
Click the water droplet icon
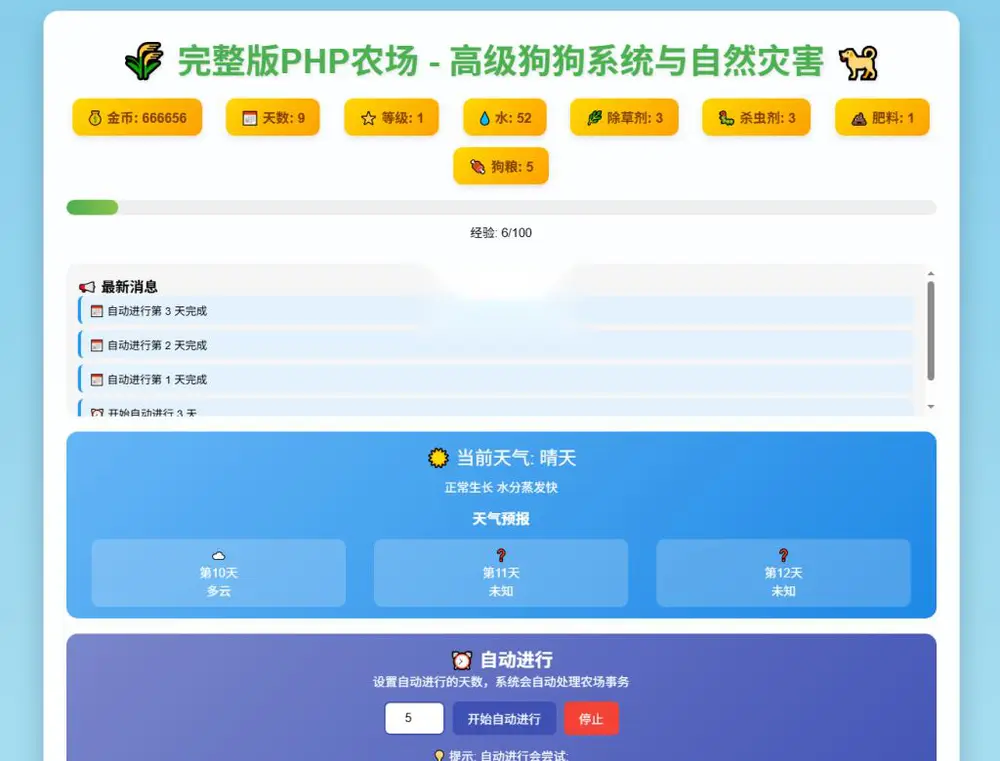coord(485,118)
